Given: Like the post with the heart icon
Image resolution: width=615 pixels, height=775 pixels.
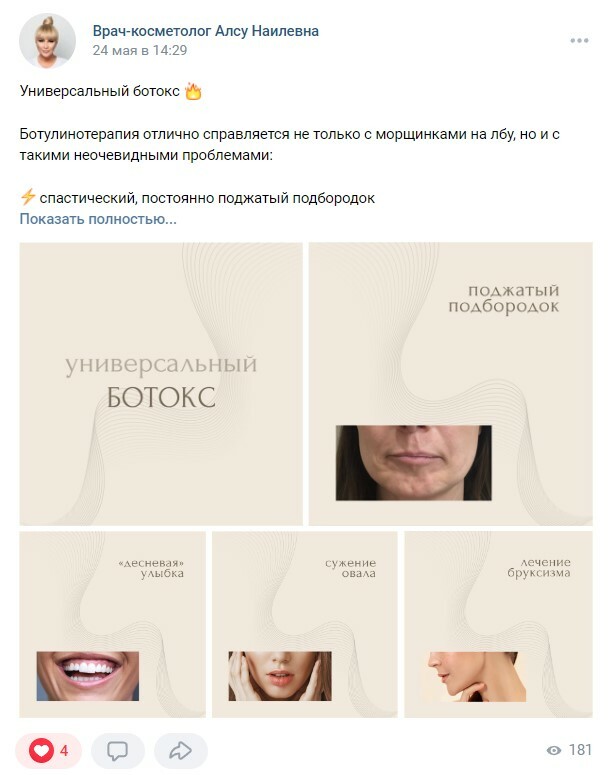Looking at the screenshot, I should (x=41, y=751).
